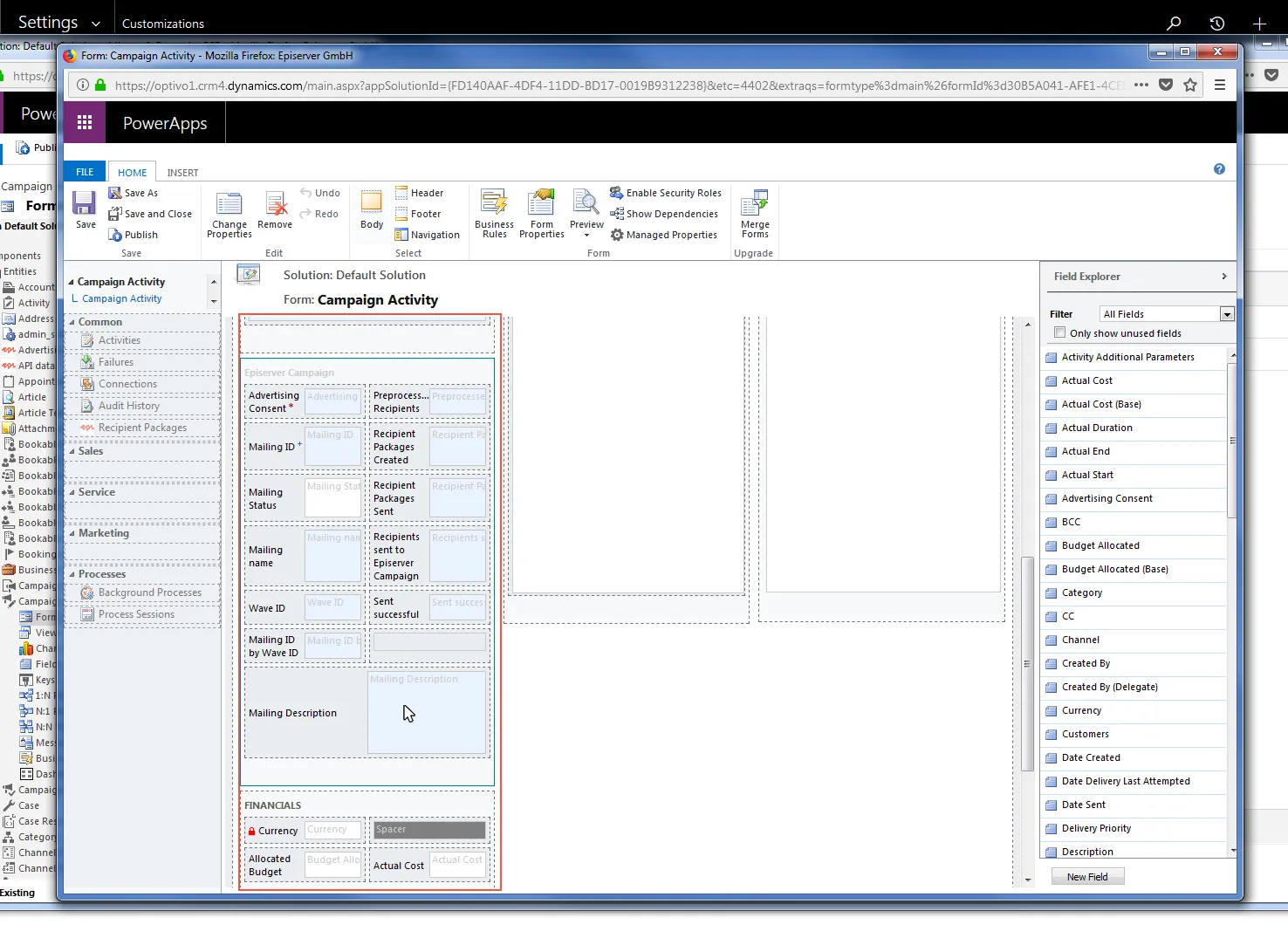The height and width of the screenshot is (945, 1288).
Task: Collapse the Field Explorer panel
Action: click(1224, 277)
